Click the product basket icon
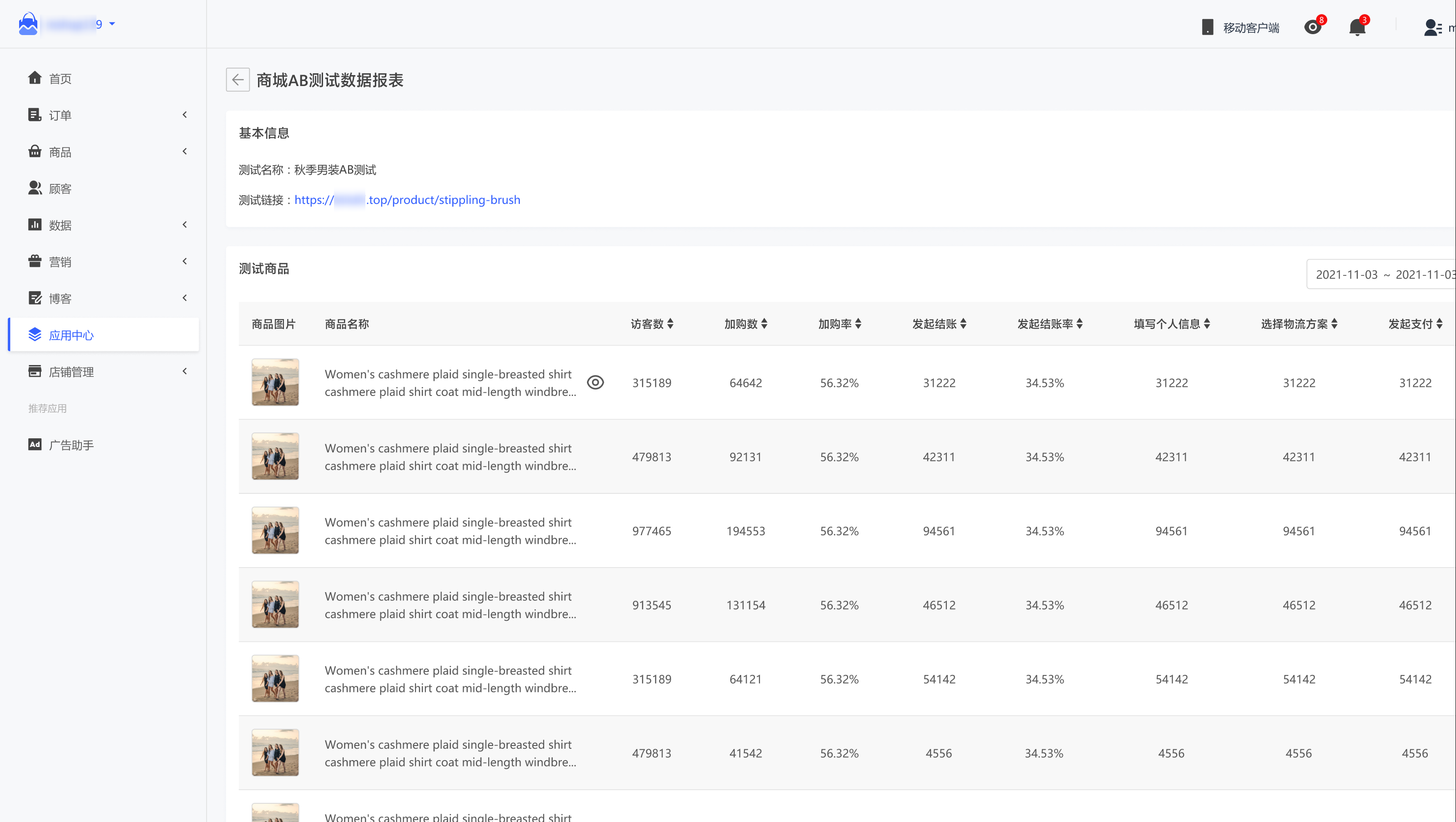1456x822 pixels. tap(35, 151)
